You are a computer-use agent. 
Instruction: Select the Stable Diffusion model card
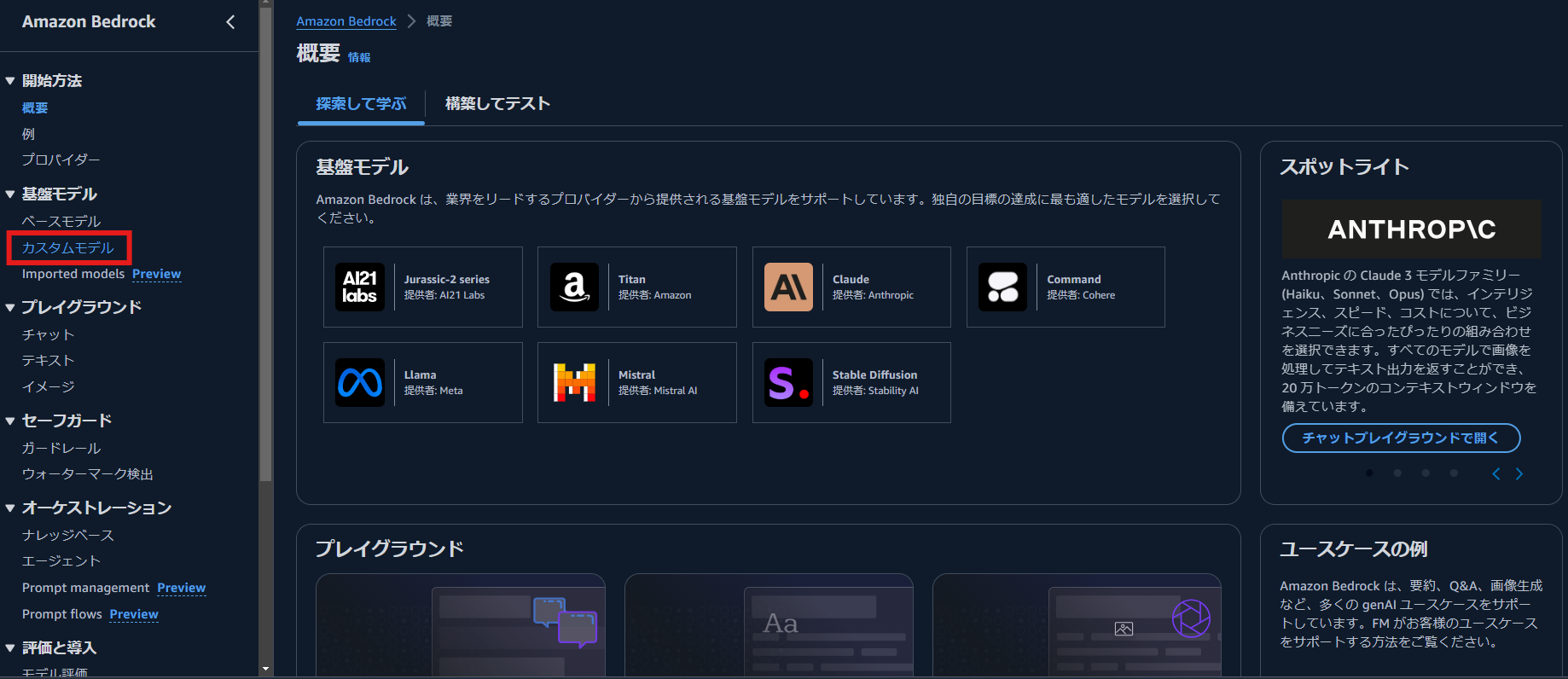tap(851, 382)
